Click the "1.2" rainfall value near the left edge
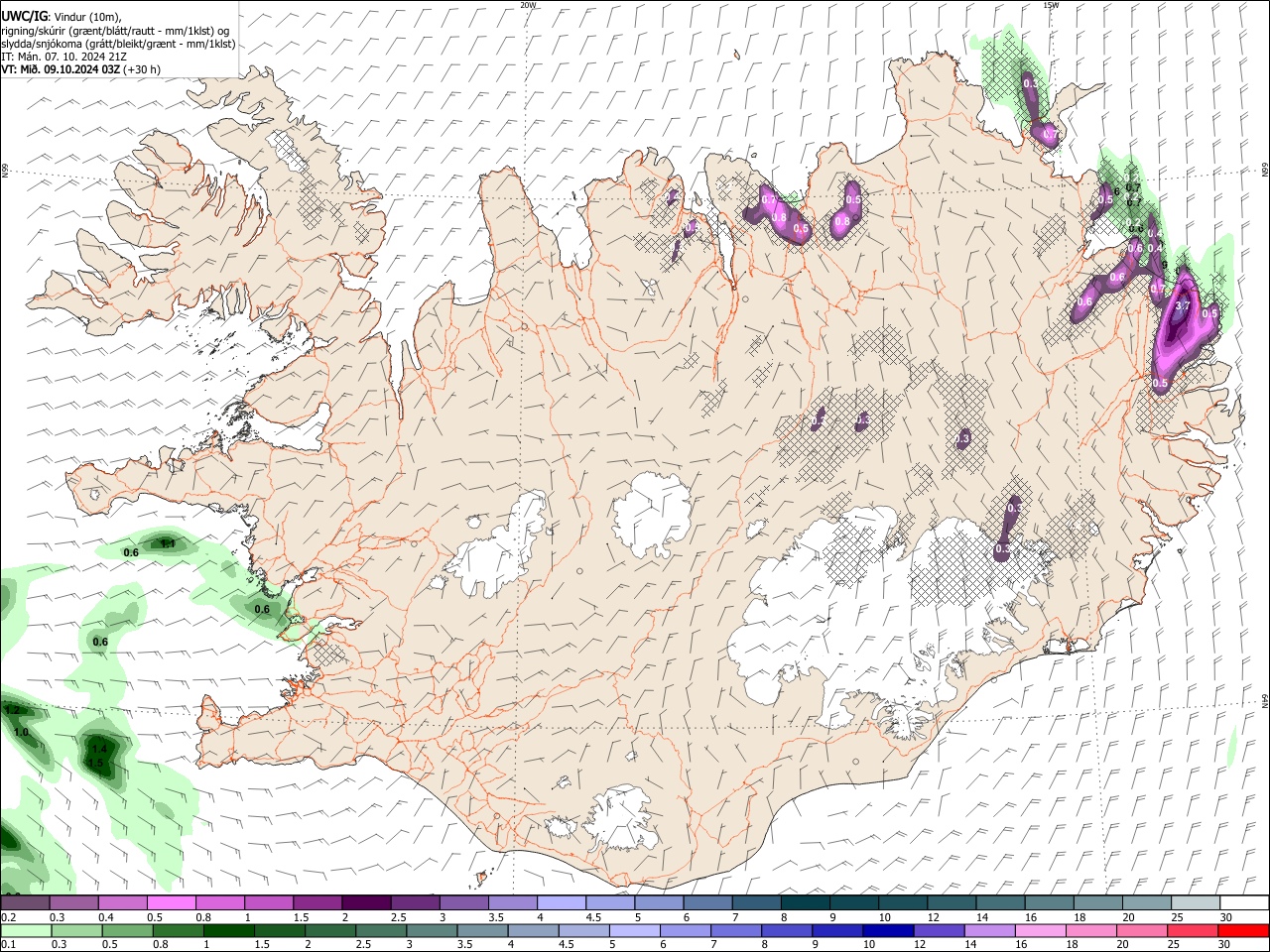The width and height of the screenshot is (1270, 952). (13, 710)
